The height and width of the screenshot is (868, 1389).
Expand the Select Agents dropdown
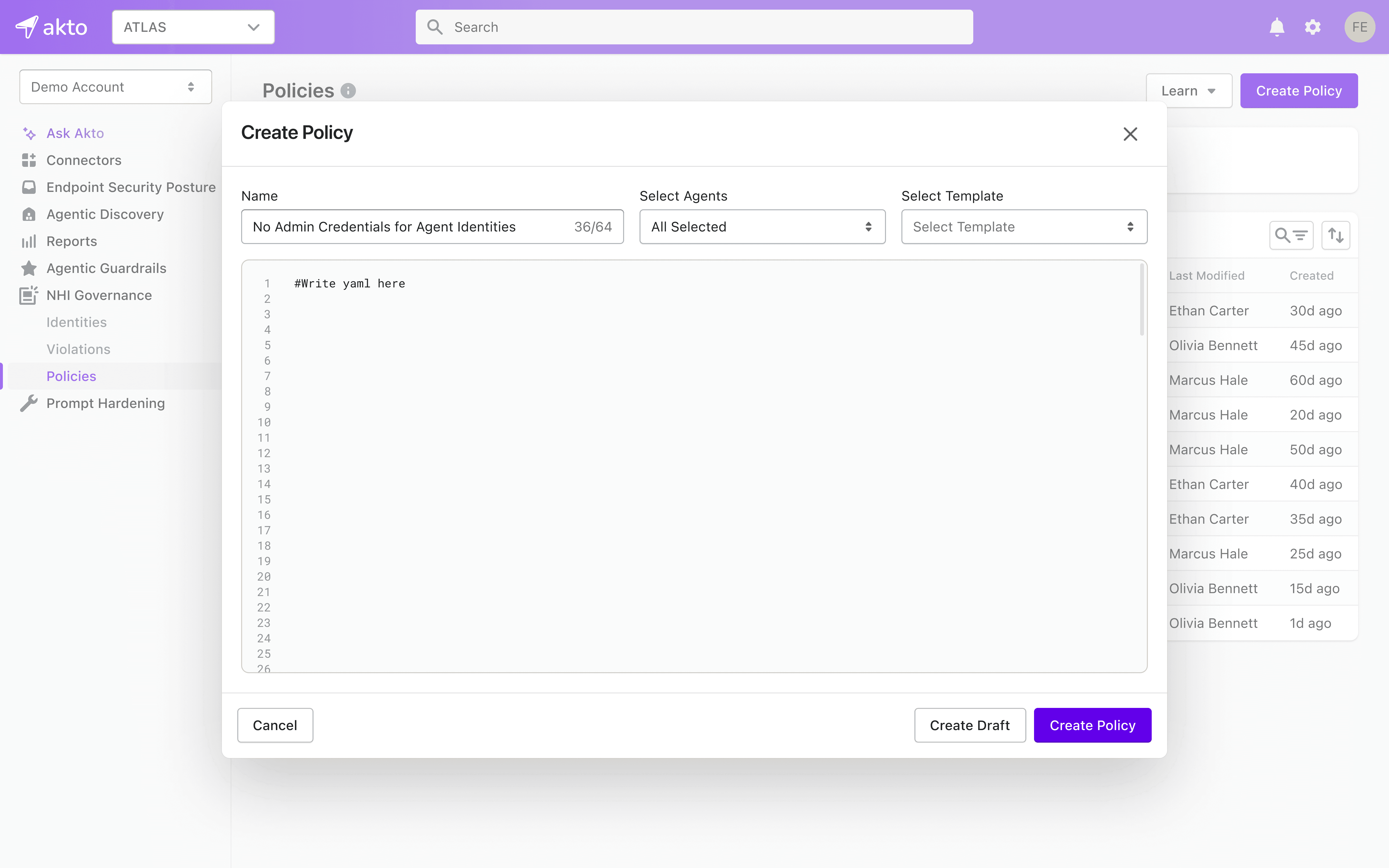click(x=762, y=227)
